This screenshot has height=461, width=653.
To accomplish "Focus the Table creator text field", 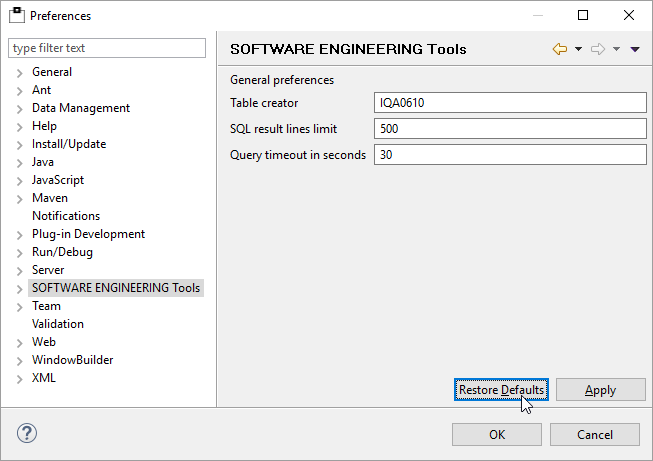I will [x=510, y=103].
